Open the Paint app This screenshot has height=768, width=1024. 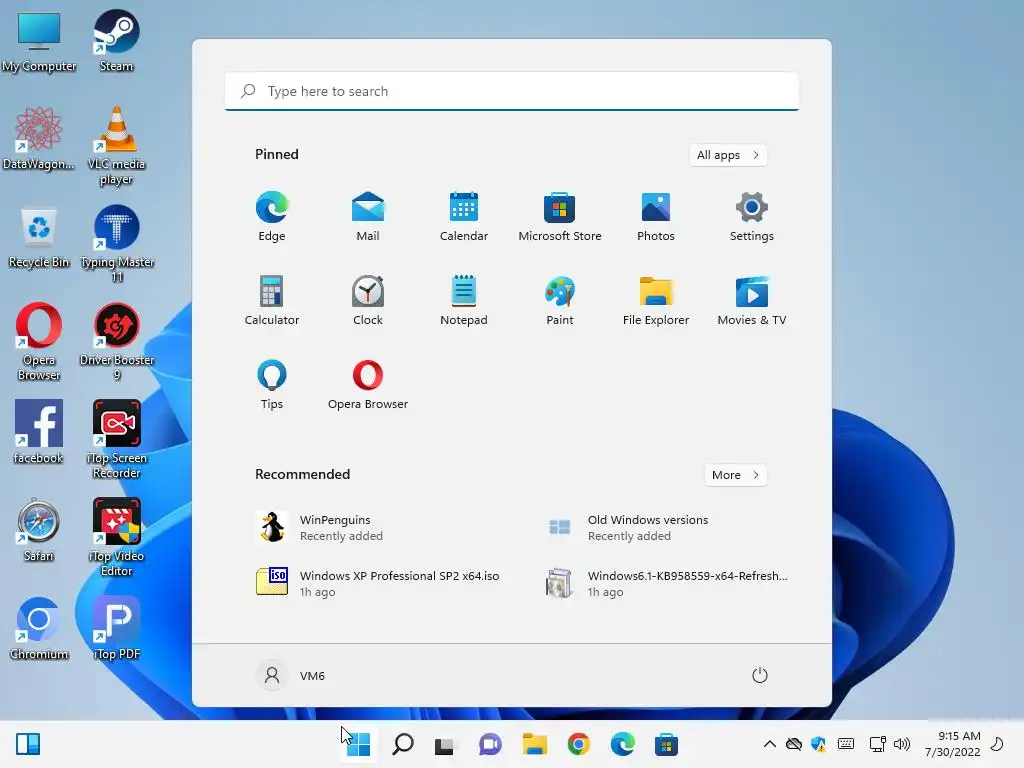pos(560,300)
